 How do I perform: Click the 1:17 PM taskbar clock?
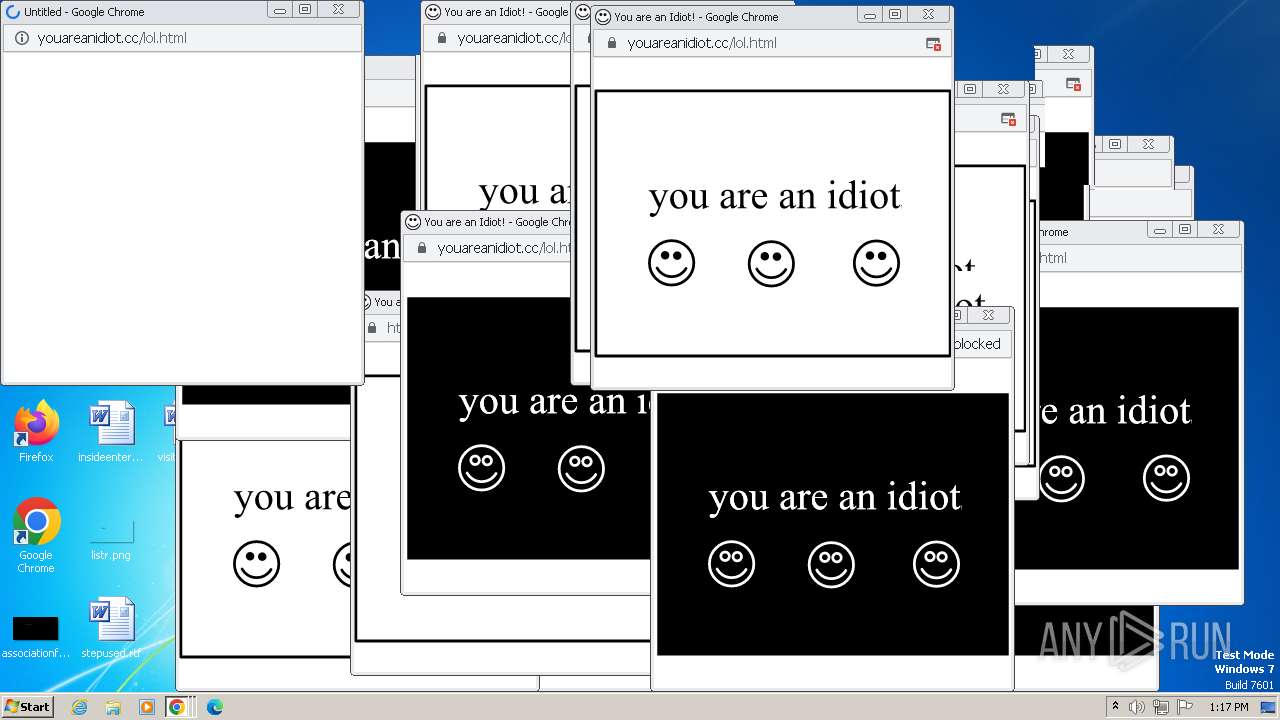pos(1229,707)
